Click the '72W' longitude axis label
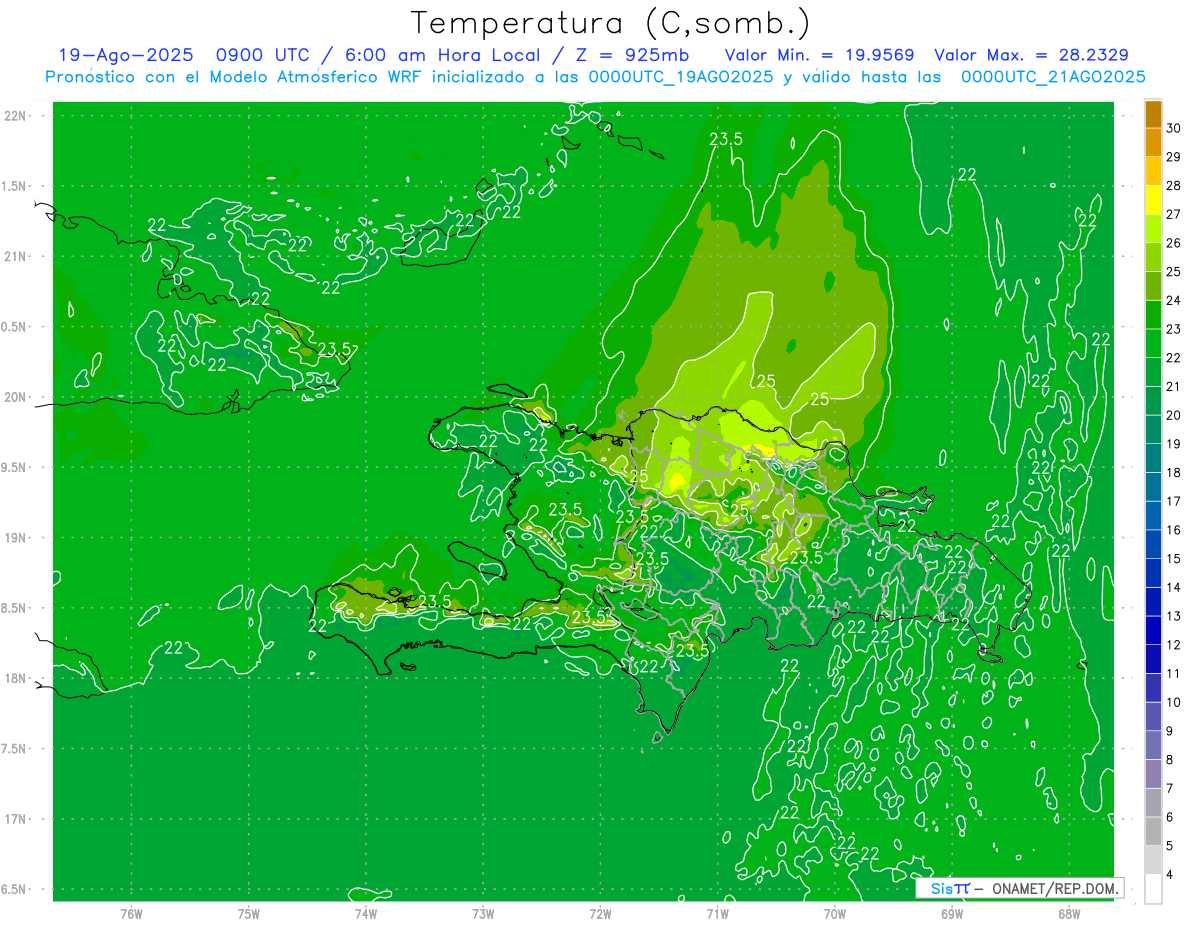Screen dimensions: 1200x927 coord(600,913)
